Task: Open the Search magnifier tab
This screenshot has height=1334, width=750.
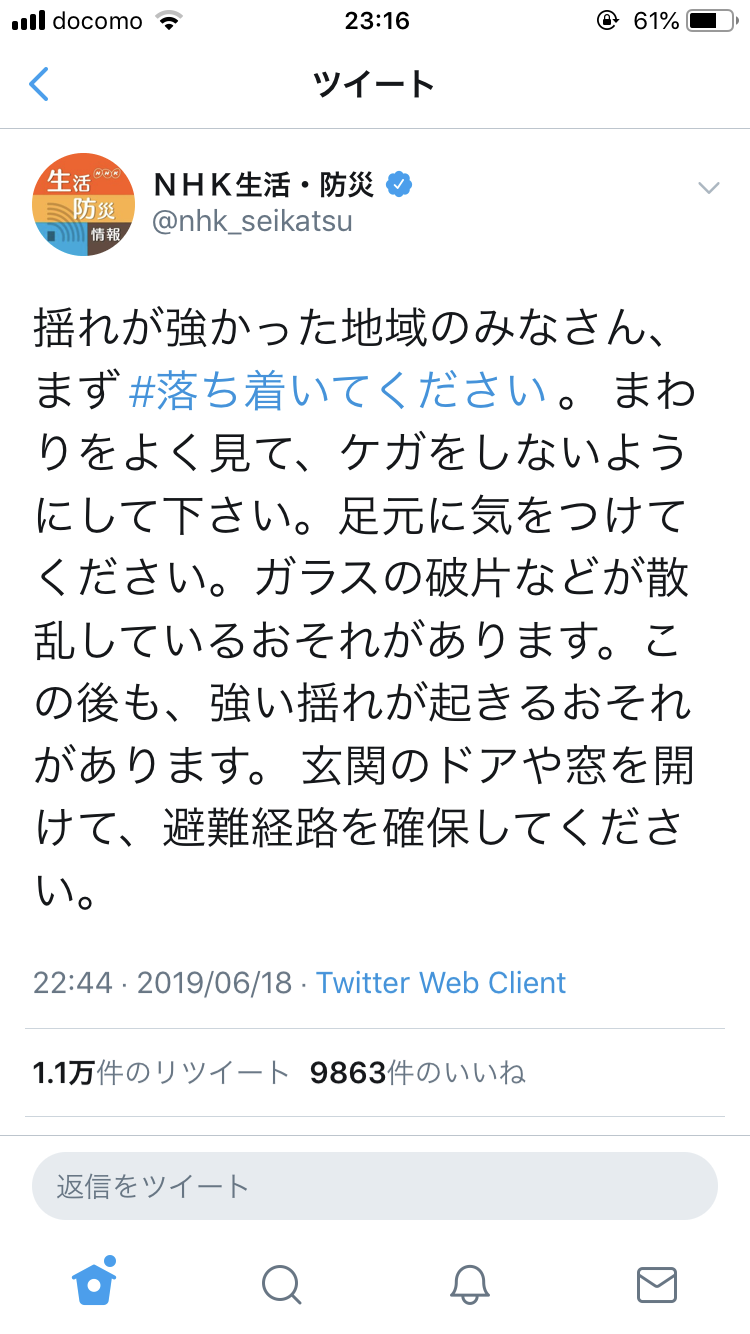Action: pyautogui.click(x=281, y=1284)
